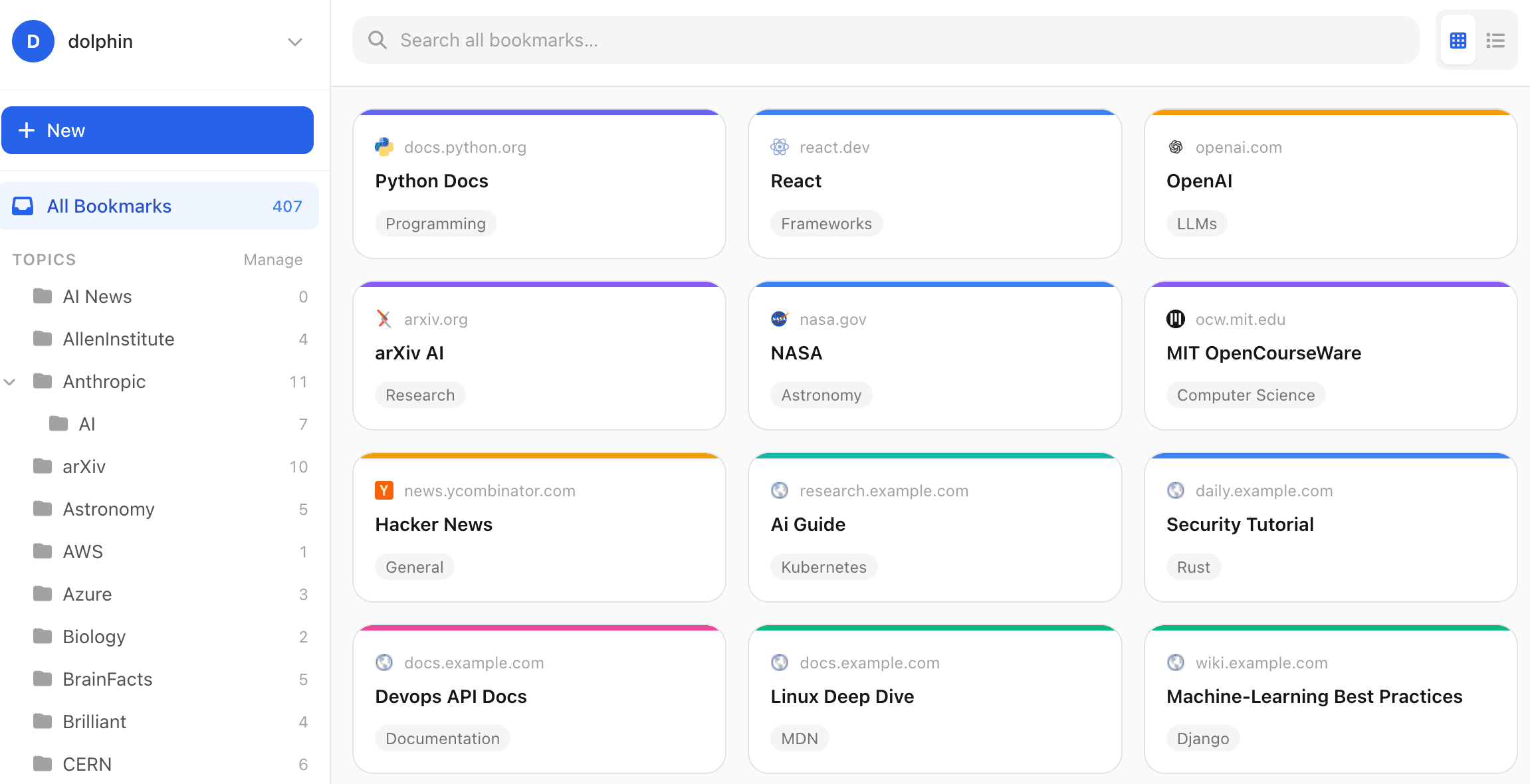Open the BrainFacts topic
The height and width of the screenshot is (784, 1530).
160,679
